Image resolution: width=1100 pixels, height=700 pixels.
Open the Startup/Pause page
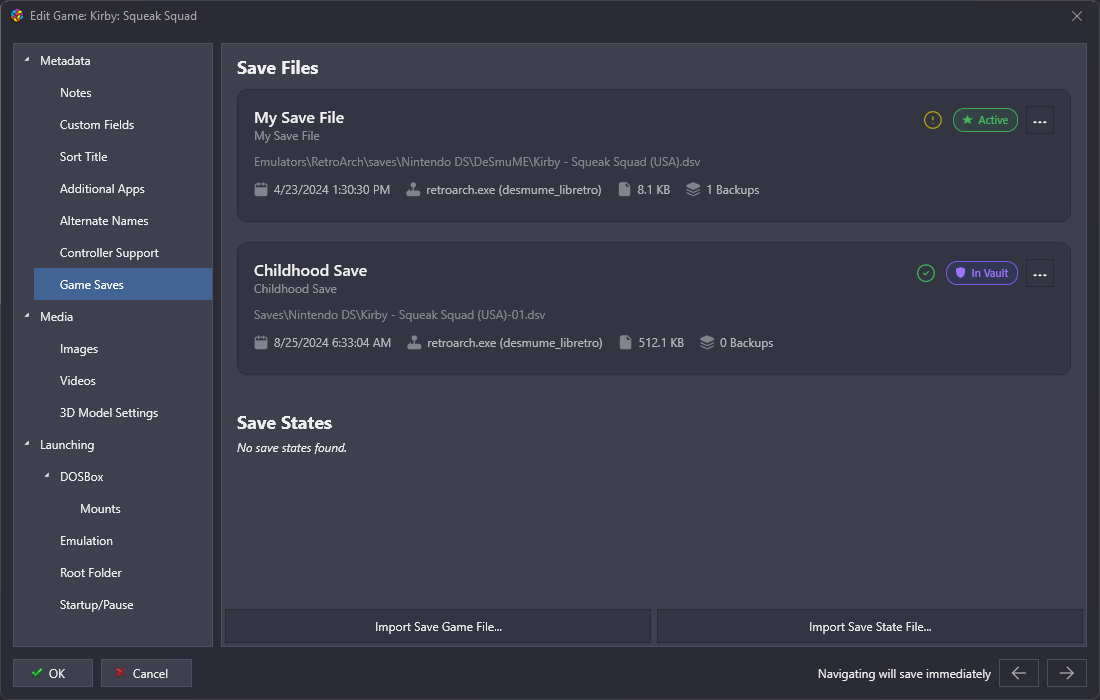point(96,605)
